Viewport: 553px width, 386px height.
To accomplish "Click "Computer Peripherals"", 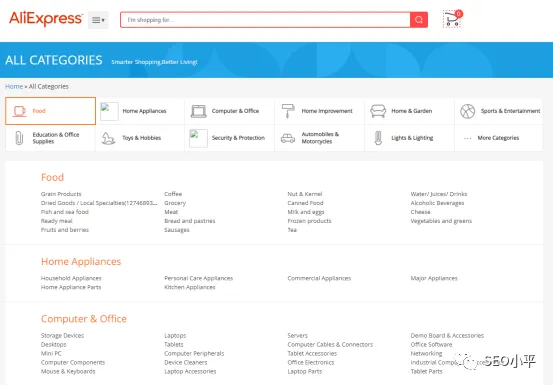I will (194, 354).
